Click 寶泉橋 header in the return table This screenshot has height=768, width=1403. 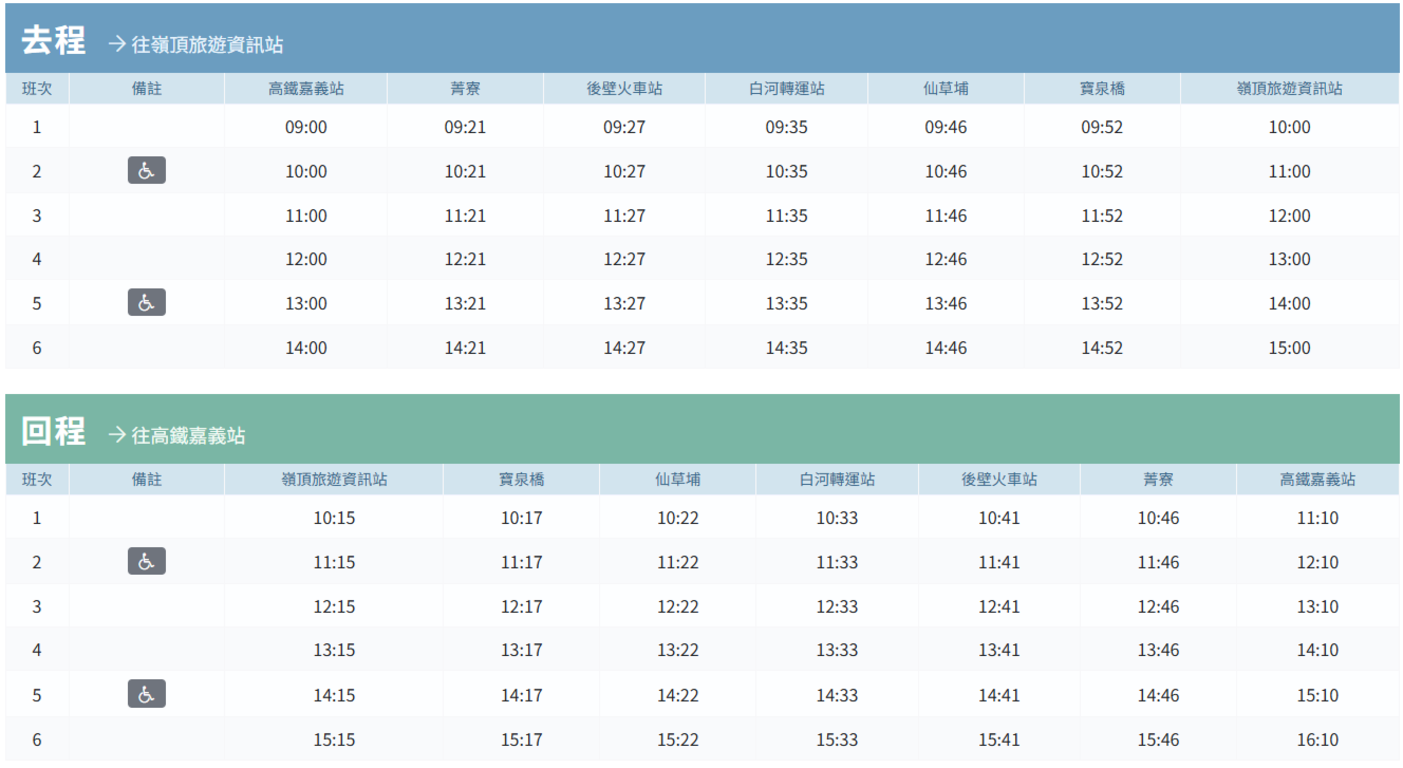coord(521,480)
